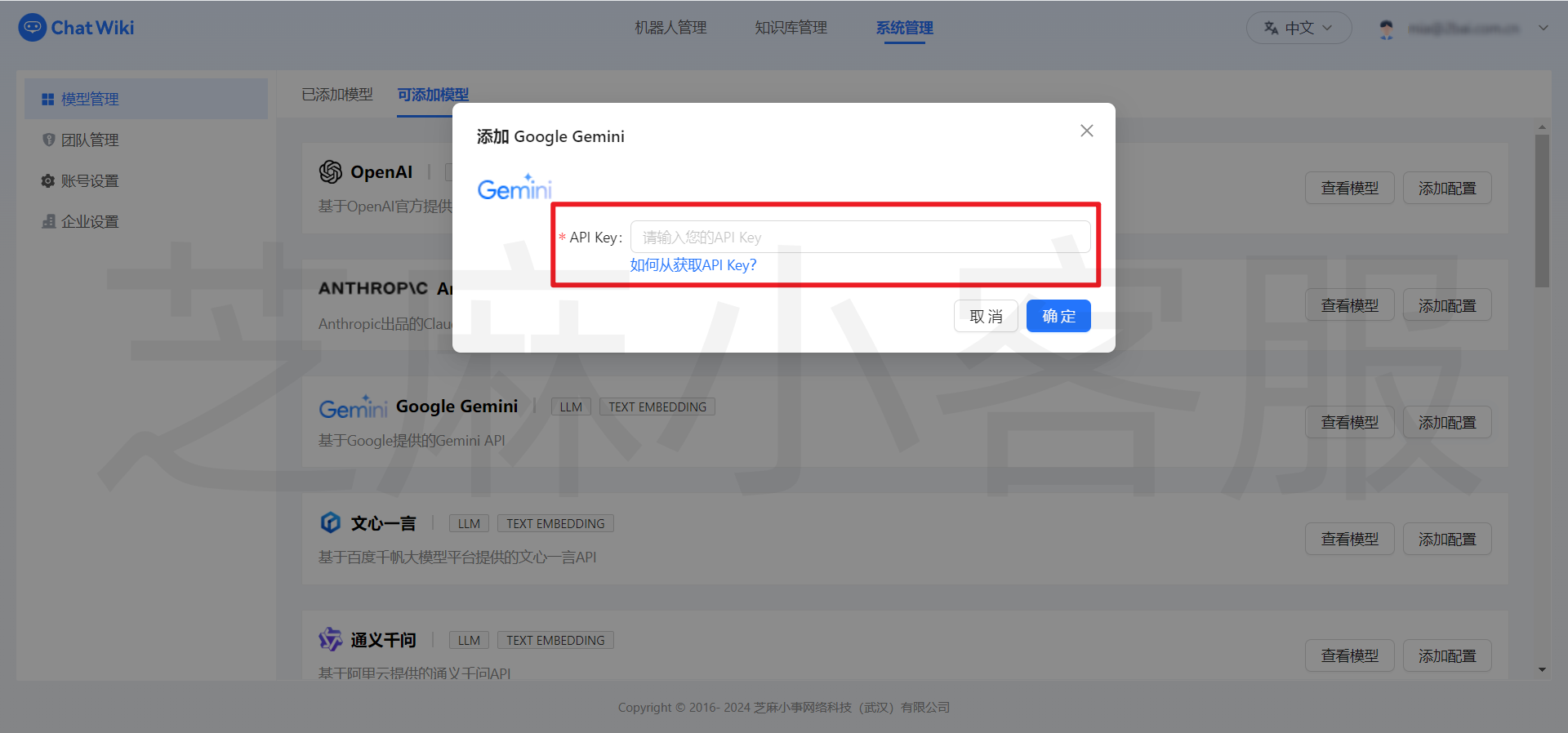The image size is (1568, 733).
Task: Close the 添加 Google Gemini dialog
Action: (x=1086, y=131)
